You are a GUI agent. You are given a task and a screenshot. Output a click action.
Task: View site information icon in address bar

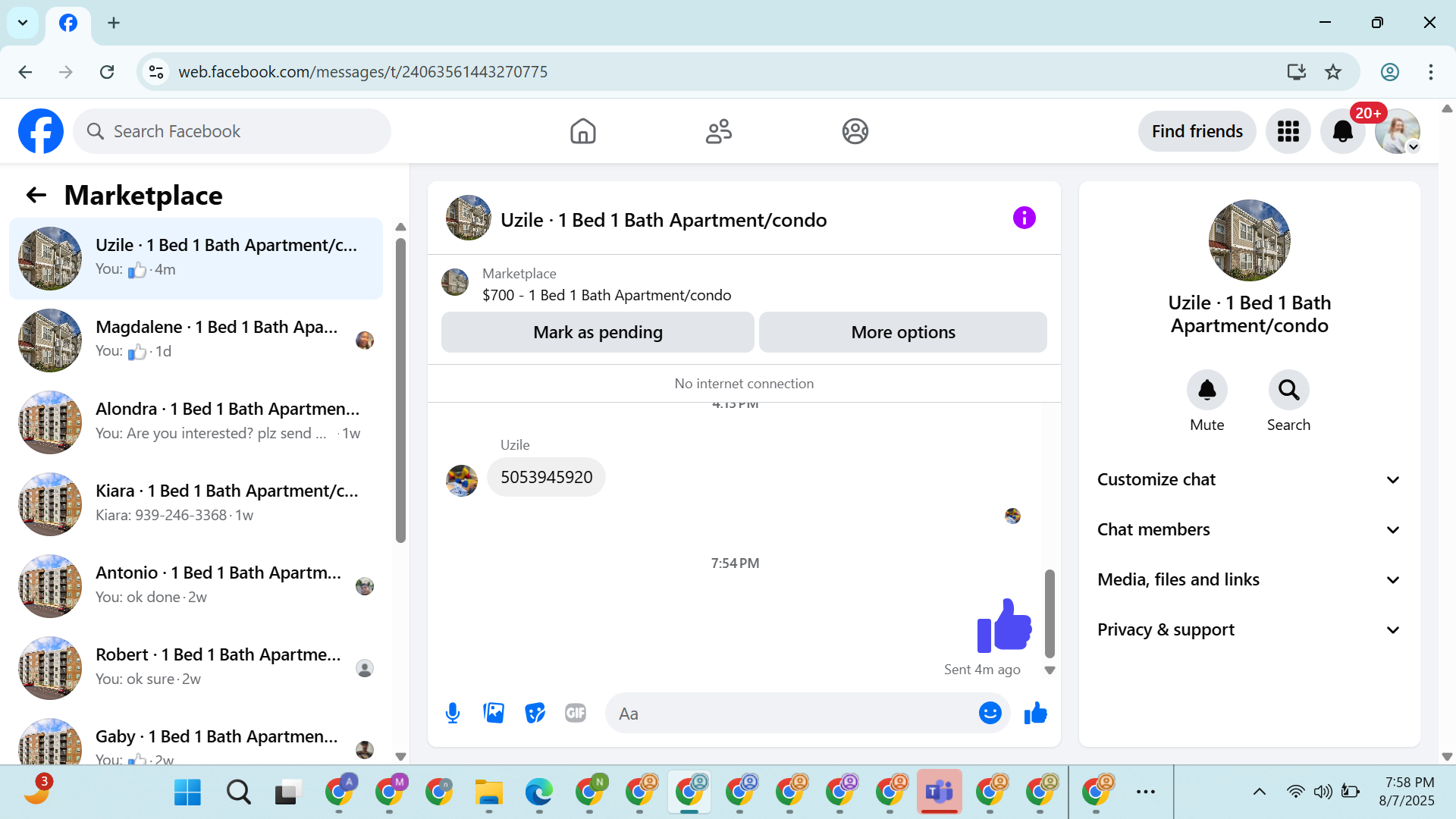click(156, 72)
